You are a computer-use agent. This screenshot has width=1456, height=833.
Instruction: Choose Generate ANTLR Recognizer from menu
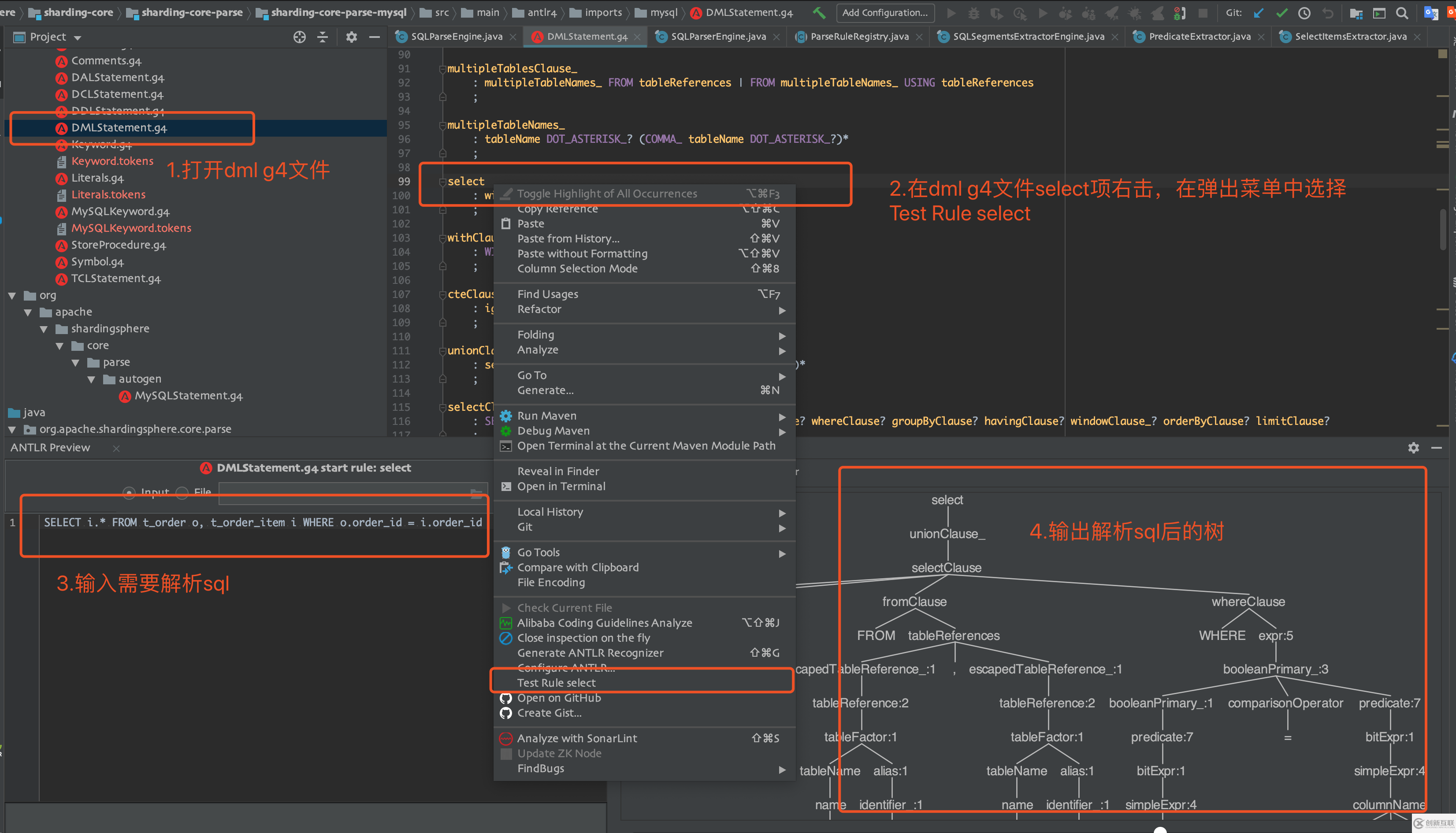pos(644,653)
